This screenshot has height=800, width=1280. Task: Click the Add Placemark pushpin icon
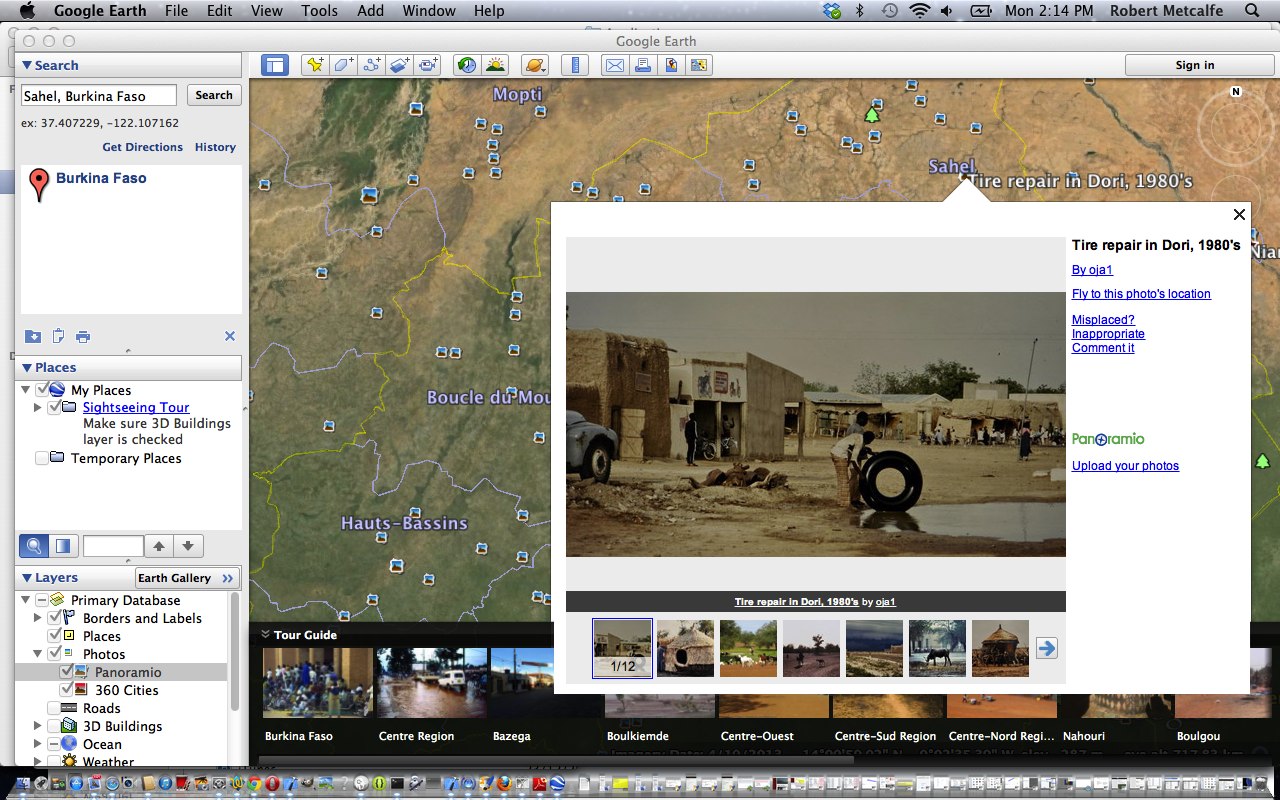tap(315, 65)
